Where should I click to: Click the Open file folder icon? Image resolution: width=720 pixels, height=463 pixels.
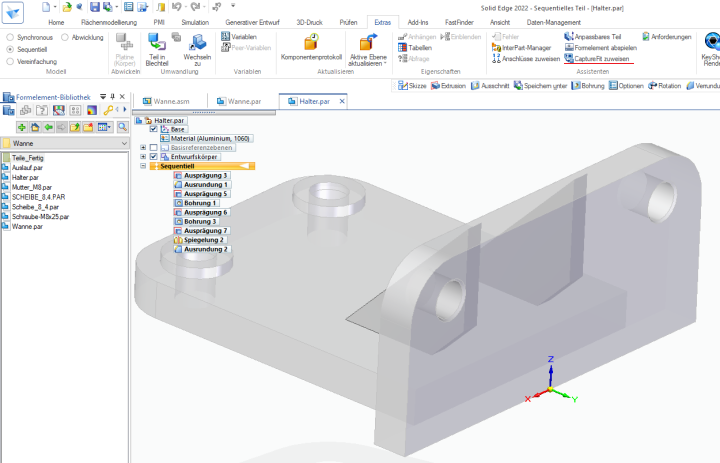pos(67,6)
